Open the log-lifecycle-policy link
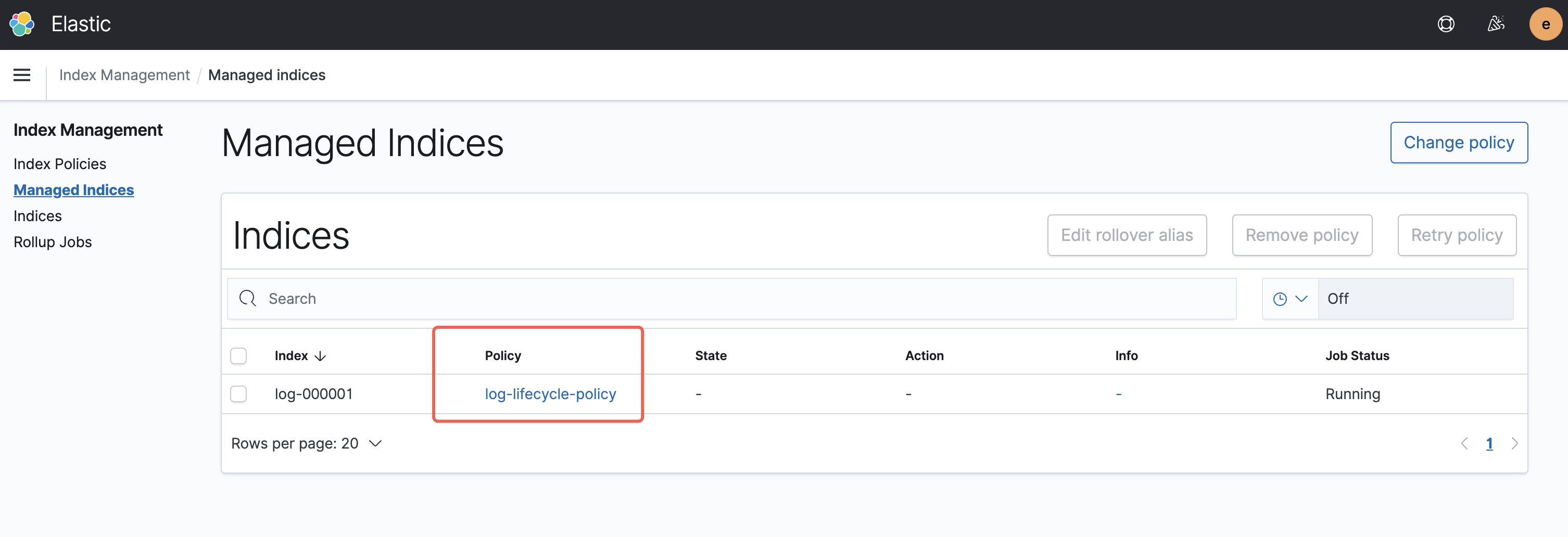1568x537 pixels. [x=550, y=394]
